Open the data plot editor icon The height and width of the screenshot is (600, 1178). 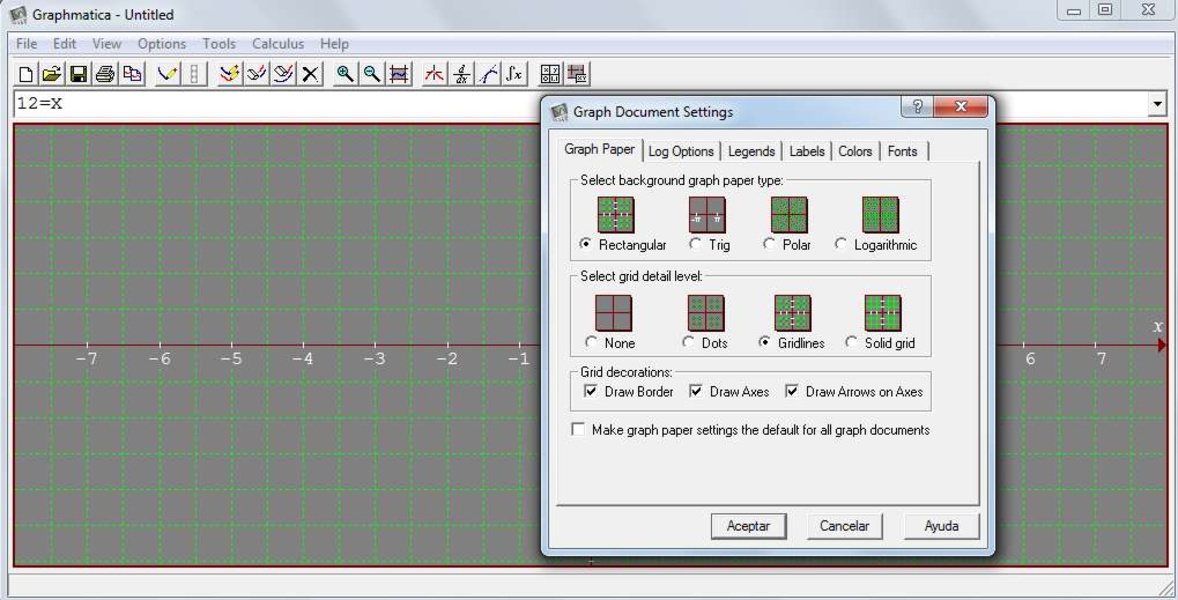coord(577,74)
